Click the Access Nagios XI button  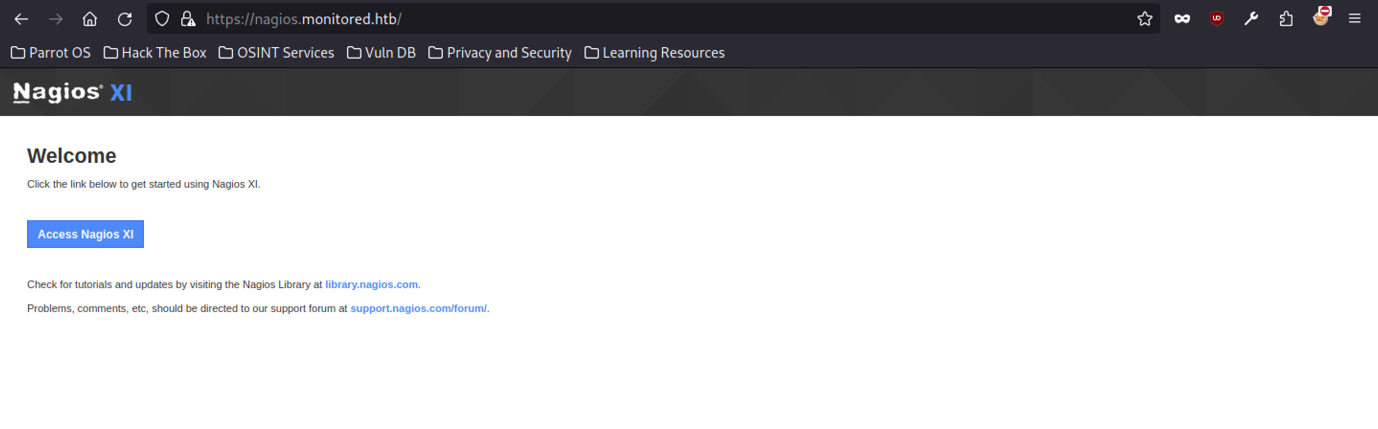85,234
